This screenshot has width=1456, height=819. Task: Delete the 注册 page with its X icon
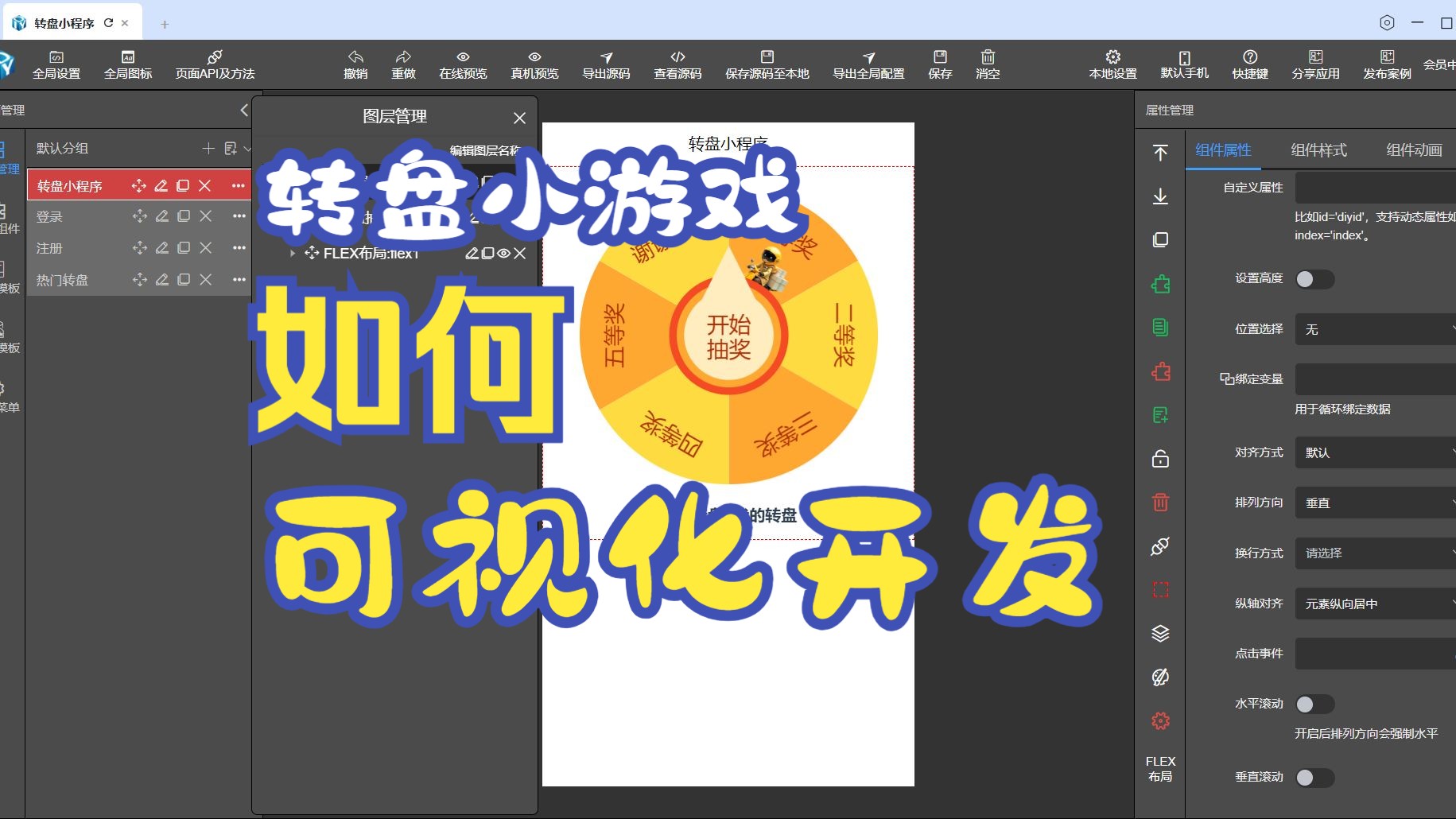(205, 247)
